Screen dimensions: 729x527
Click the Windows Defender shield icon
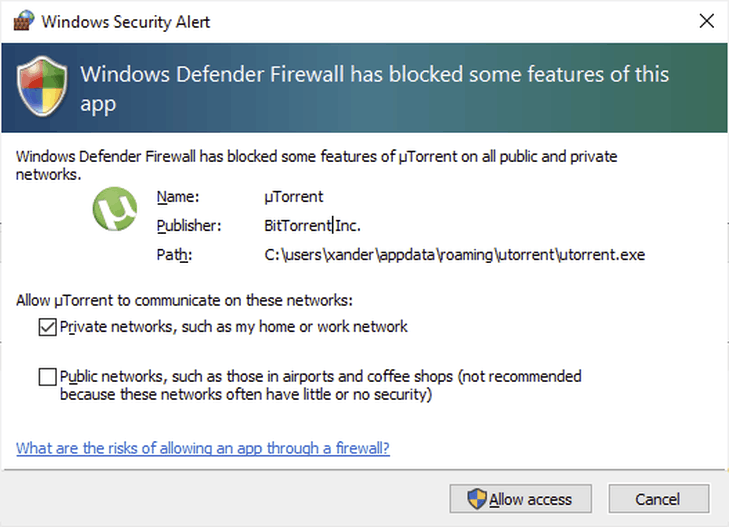click(42, 86)
